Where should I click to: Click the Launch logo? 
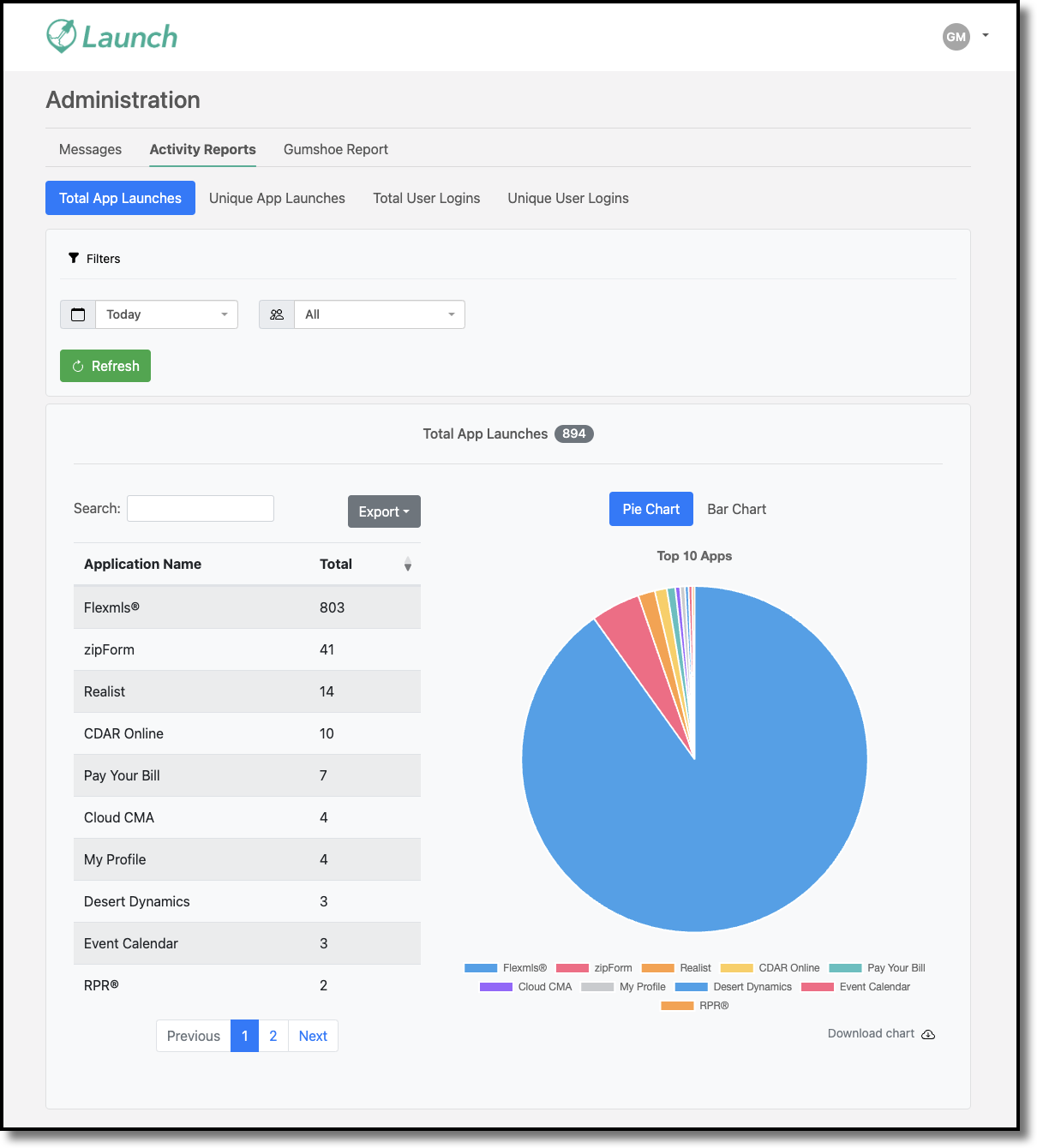(x=111, y=36)
